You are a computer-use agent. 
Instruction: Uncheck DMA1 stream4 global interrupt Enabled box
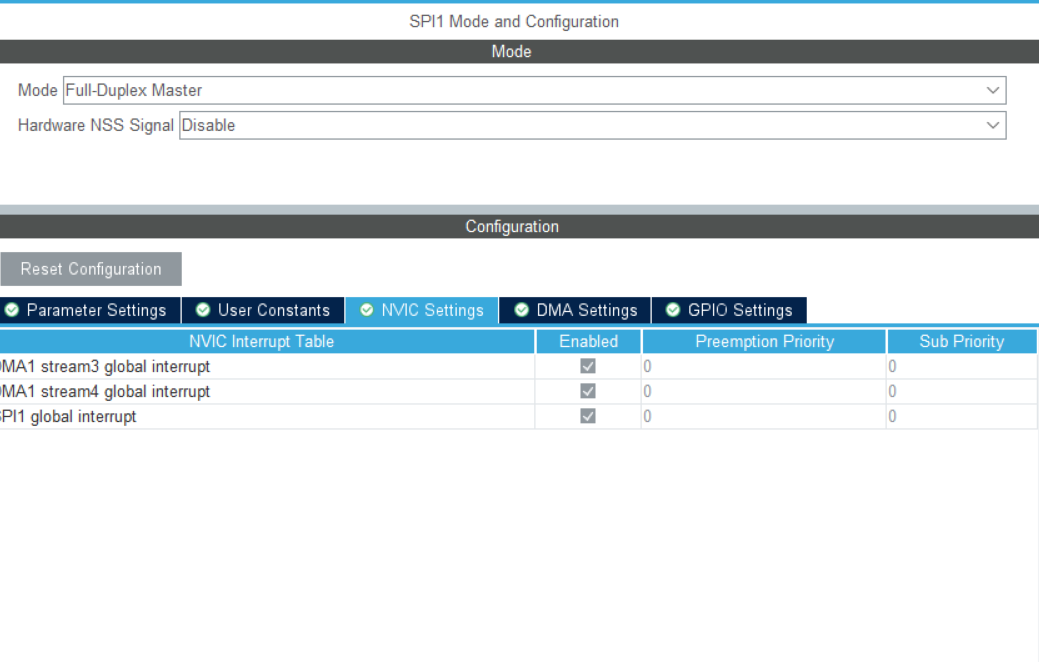[x=587, y=391]
